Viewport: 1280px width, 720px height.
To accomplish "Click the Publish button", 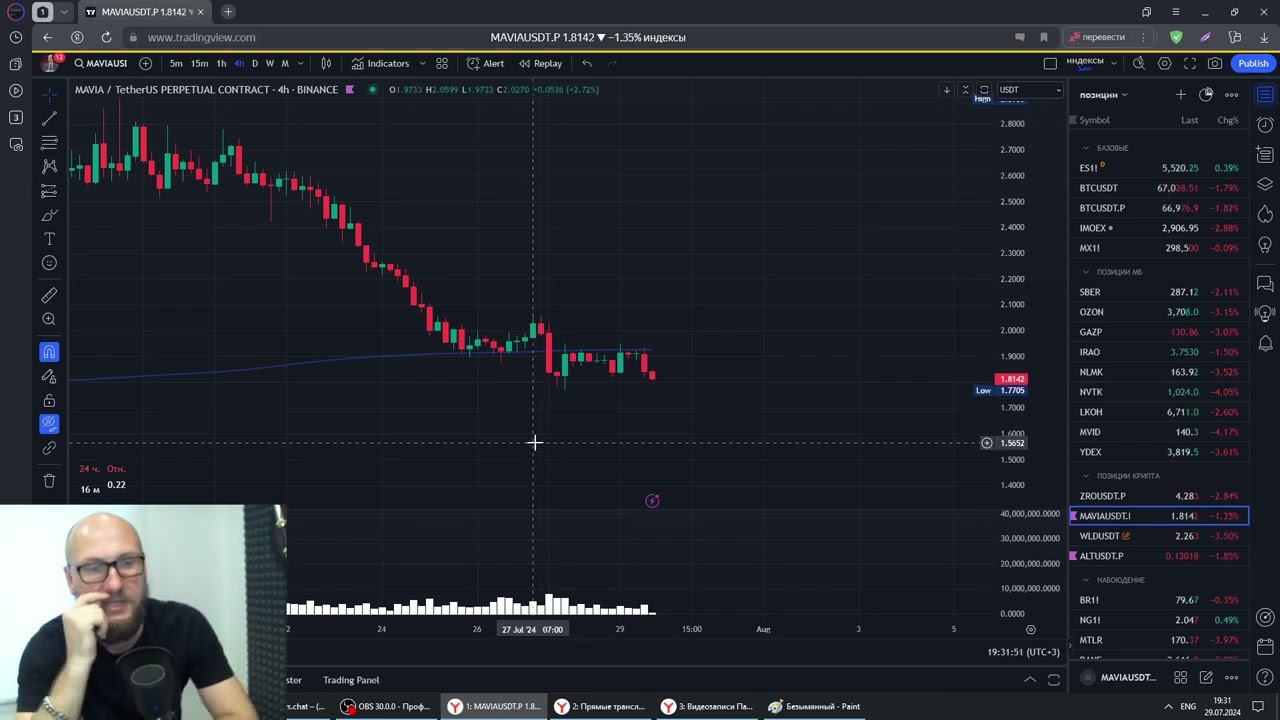I will pos(1253,63).
